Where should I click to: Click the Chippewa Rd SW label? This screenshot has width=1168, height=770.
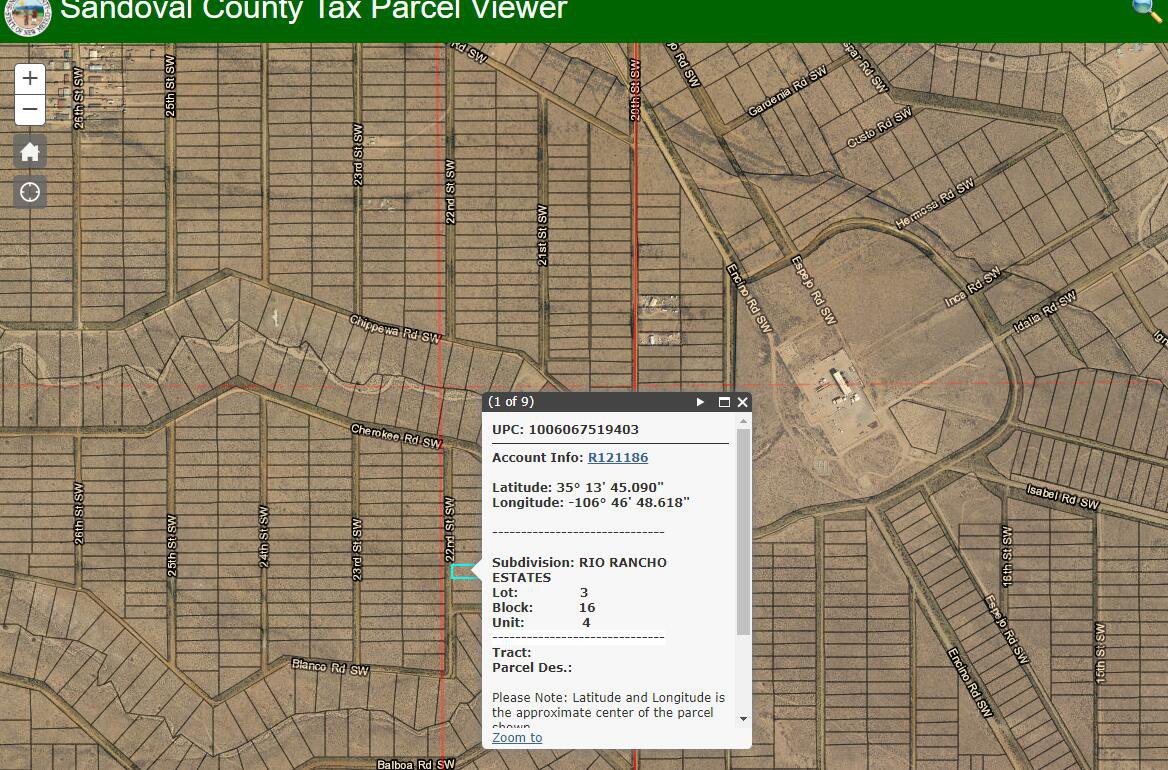click(396, 328)
